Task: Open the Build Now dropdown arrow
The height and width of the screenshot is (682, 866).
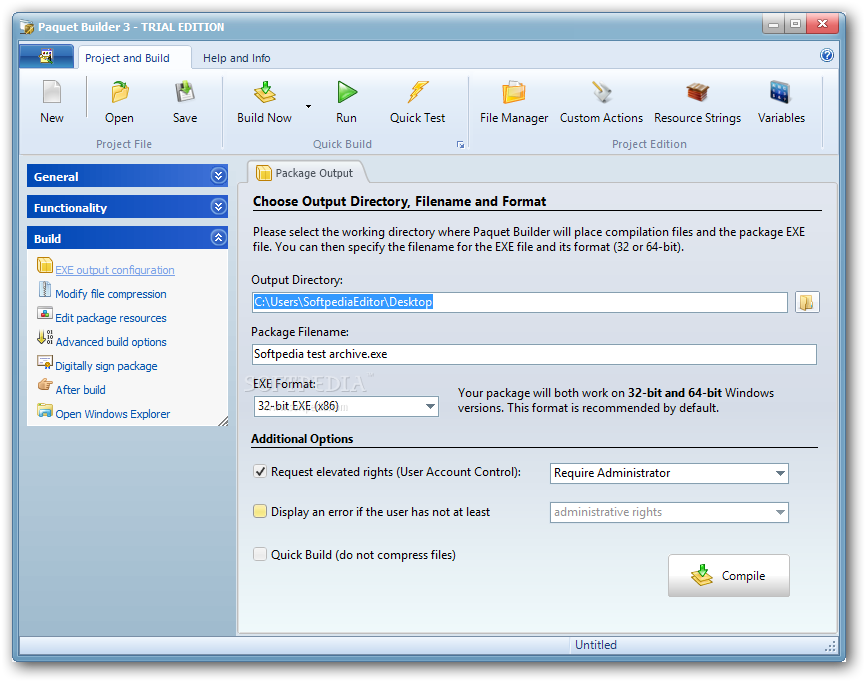Action: pos(308,106)
